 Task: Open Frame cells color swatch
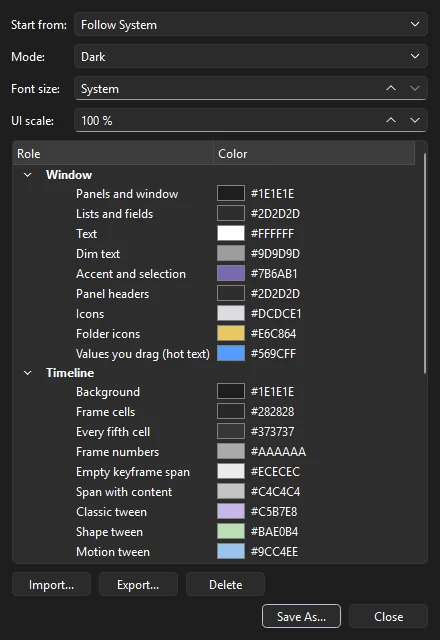tap(231, 411)
